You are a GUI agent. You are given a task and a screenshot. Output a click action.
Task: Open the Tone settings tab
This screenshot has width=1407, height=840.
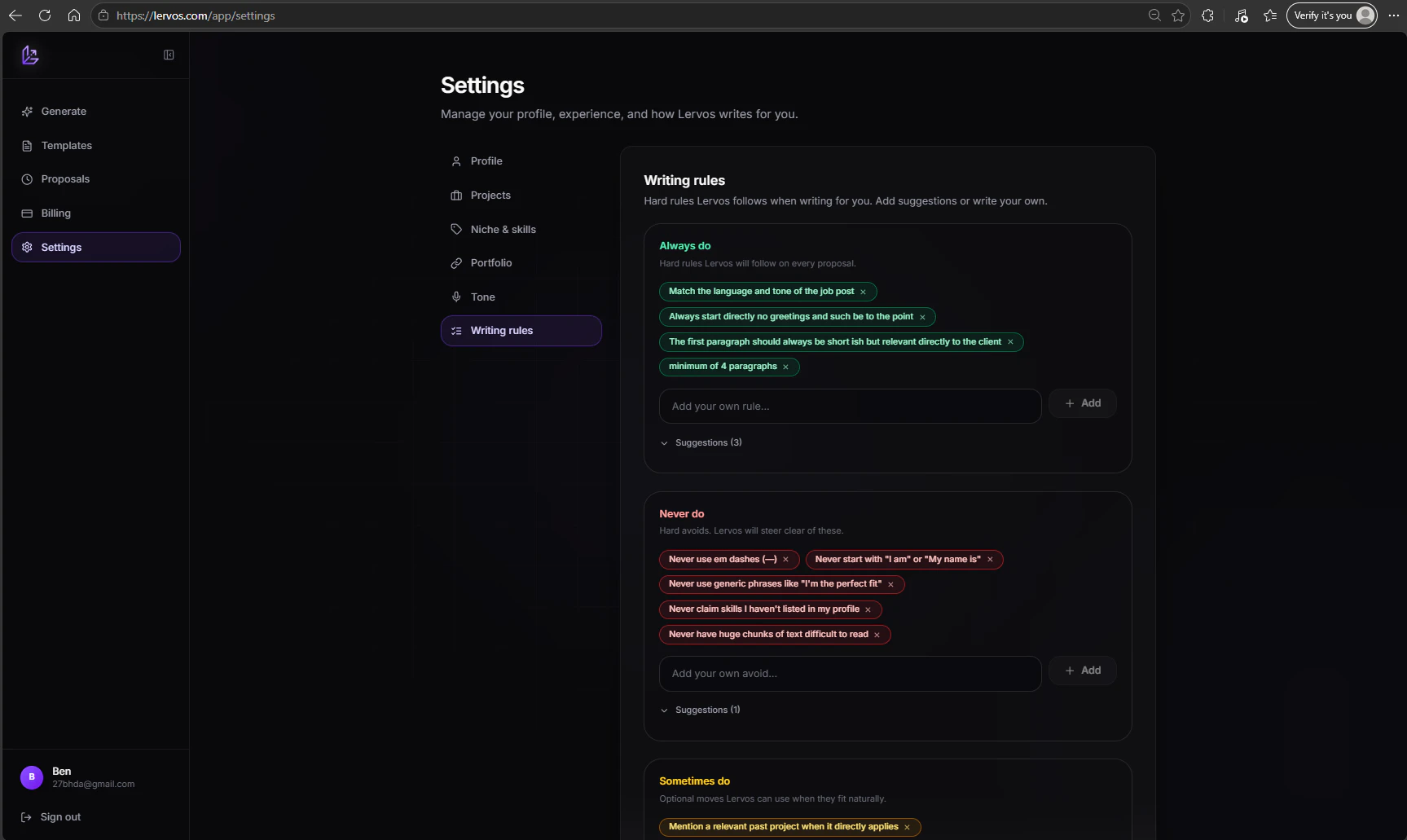click(x=521, y=297)
